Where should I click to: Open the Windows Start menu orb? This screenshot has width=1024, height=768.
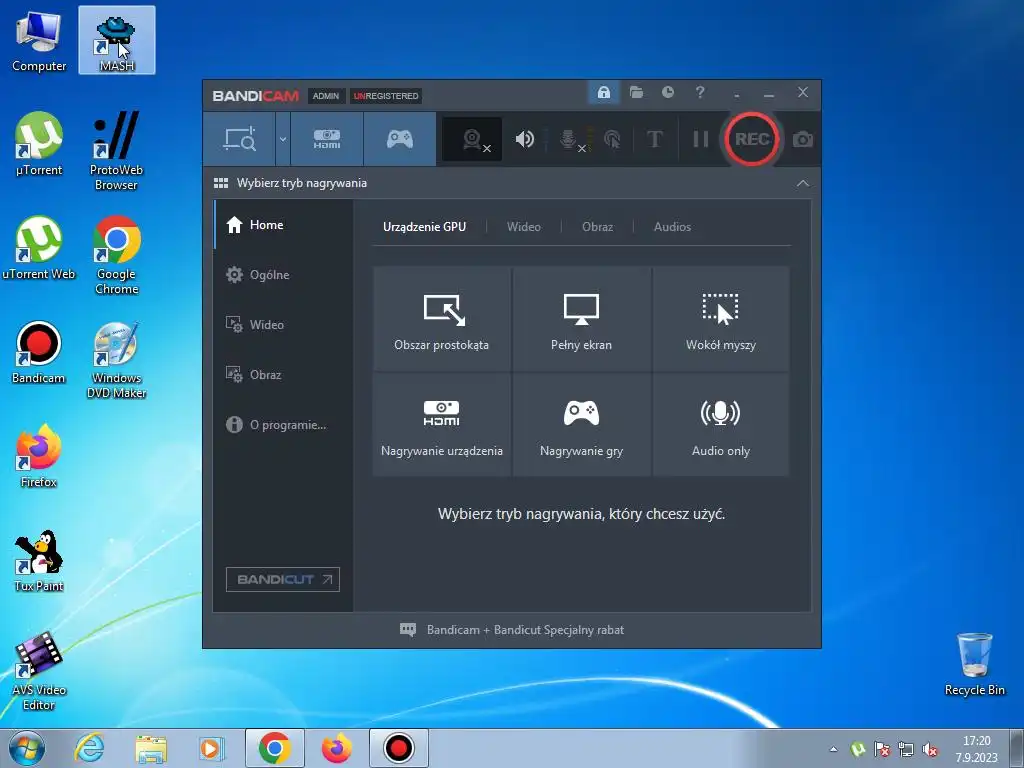[27, 748]
